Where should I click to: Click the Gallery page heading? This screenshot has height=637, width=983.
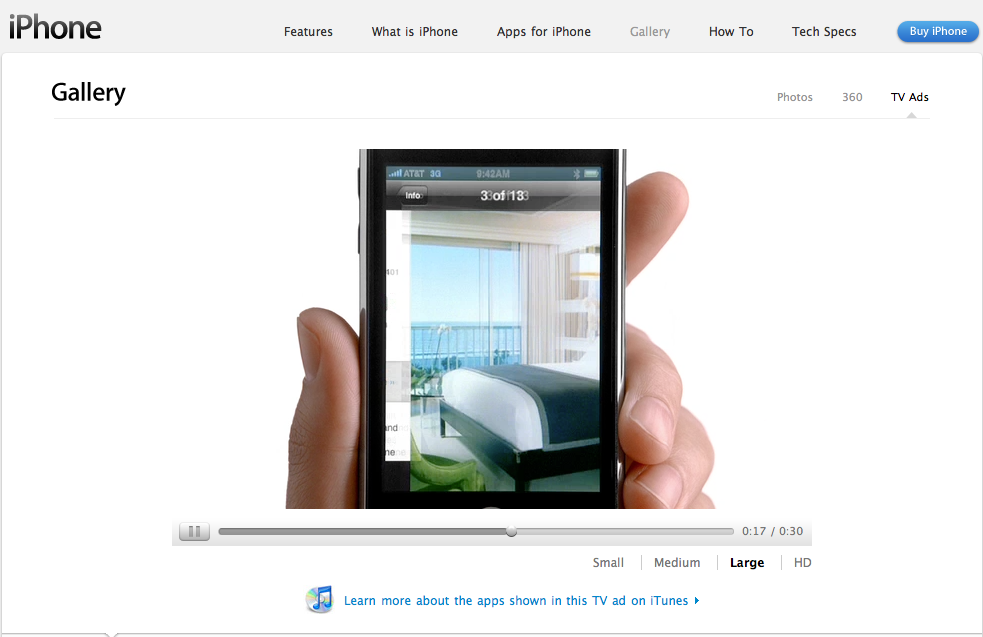pyautogui.click(x=88, y=93)
